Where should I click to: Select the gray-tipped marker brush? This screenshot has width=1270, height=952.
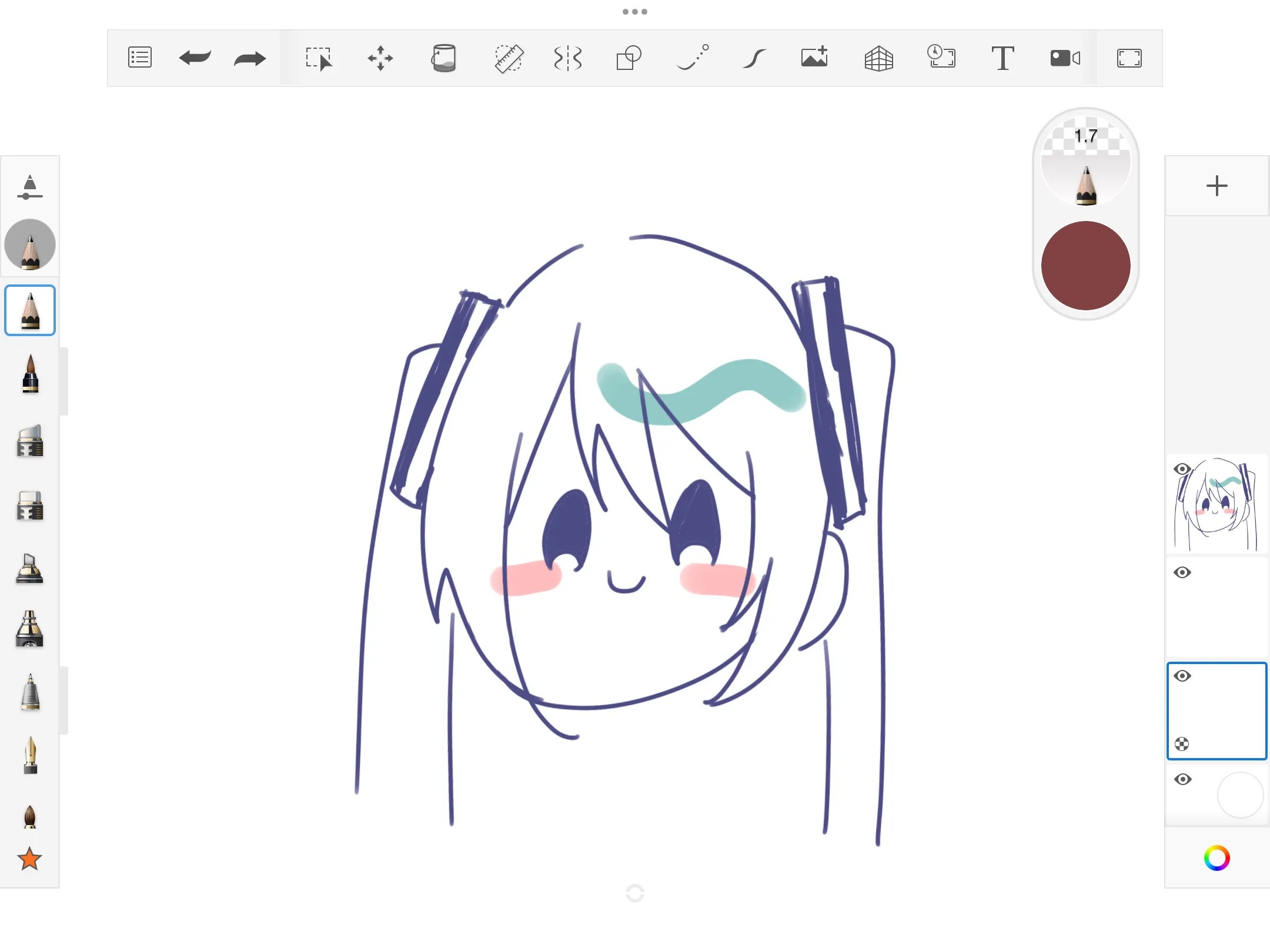30,440
